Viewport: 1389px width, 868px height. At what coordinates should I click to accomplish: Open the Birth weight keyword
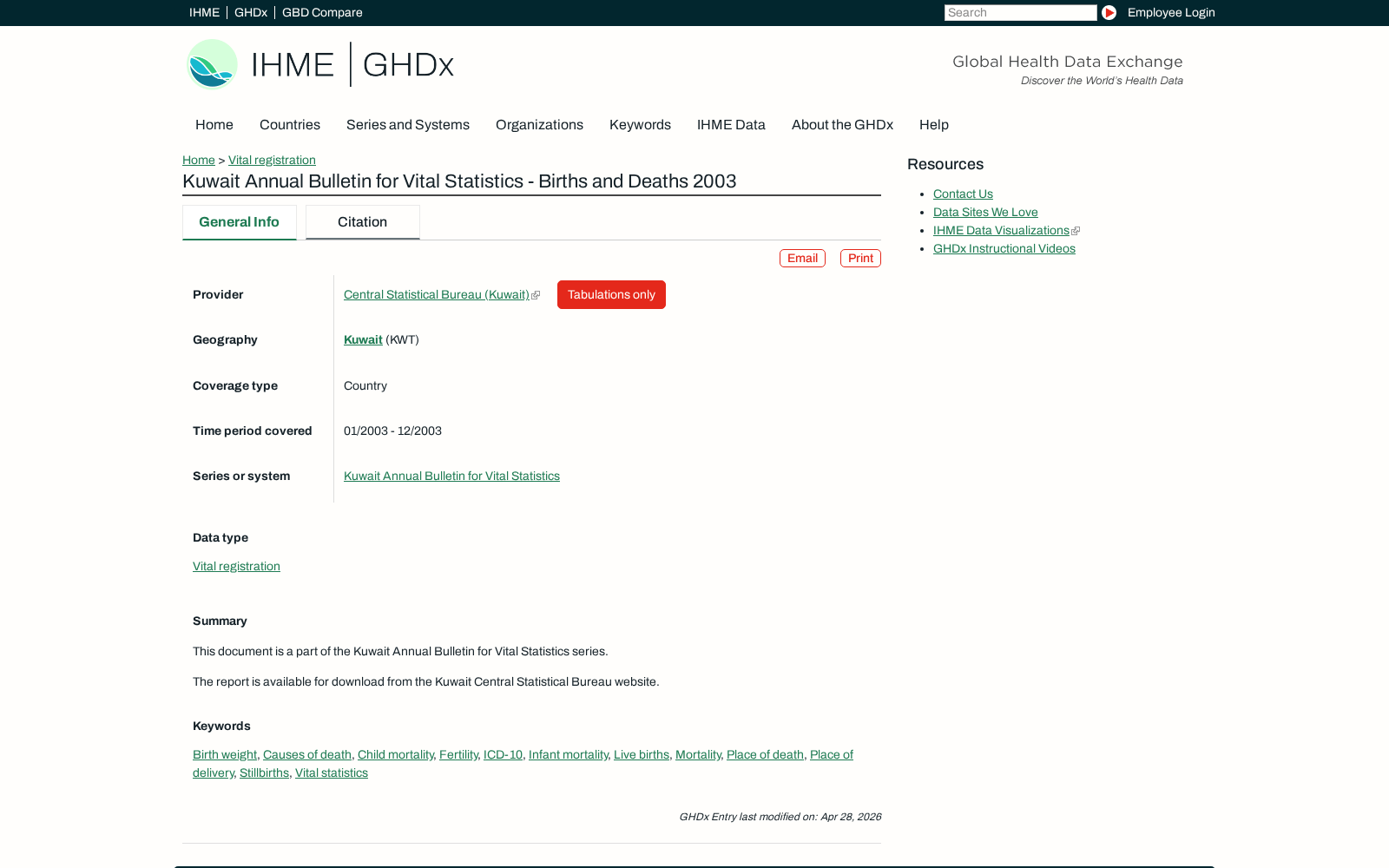[x=225, y=755]
